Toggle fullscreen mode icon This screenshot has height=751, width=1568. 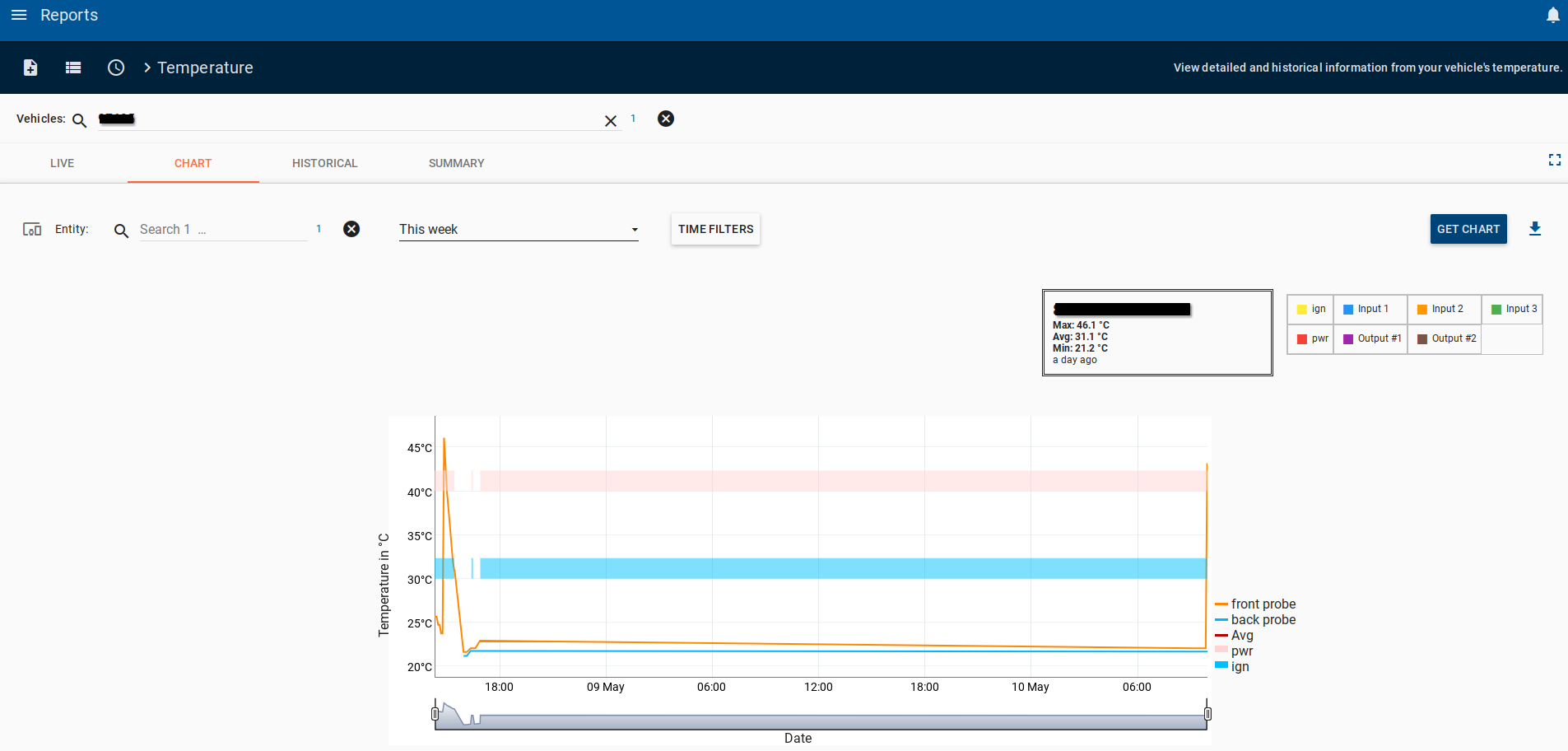[1555, 160]
